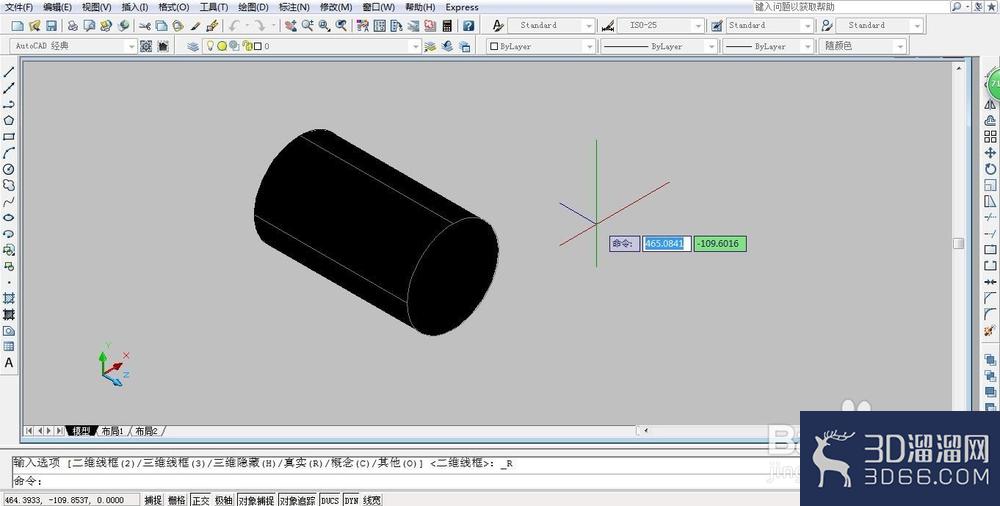This screenshot has height=506, width=1000.
Task: Select the 模型 model tab
Action: (81, 431)
